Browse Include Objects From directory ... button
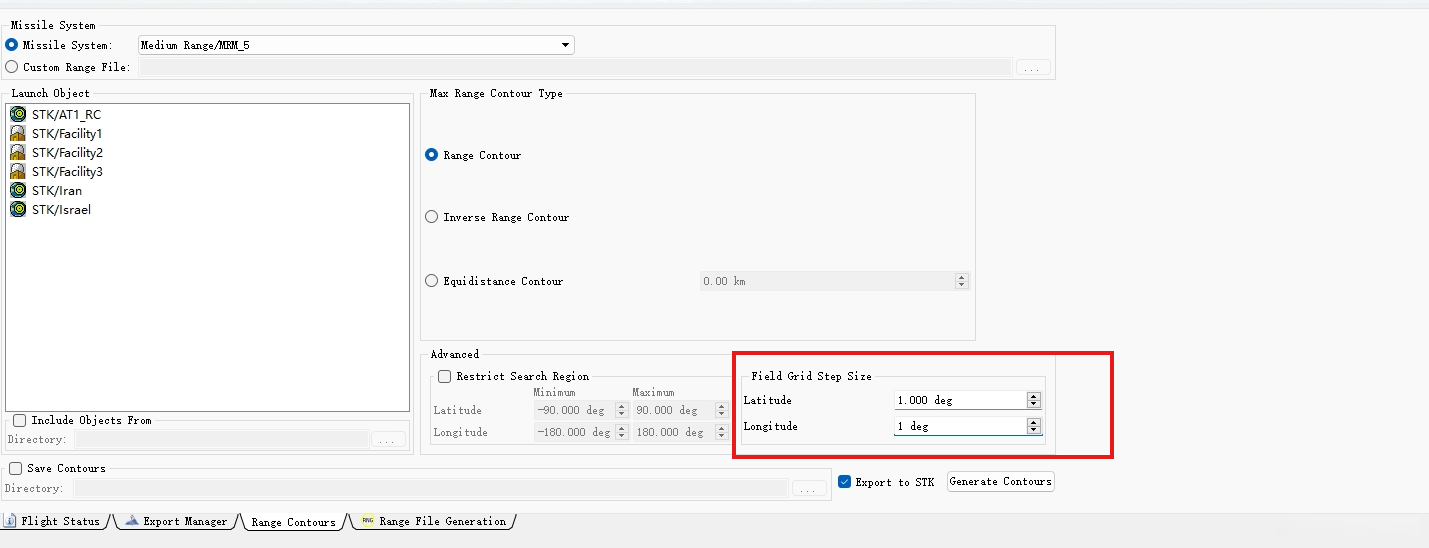1429x548 pixels. click(388, 439)
